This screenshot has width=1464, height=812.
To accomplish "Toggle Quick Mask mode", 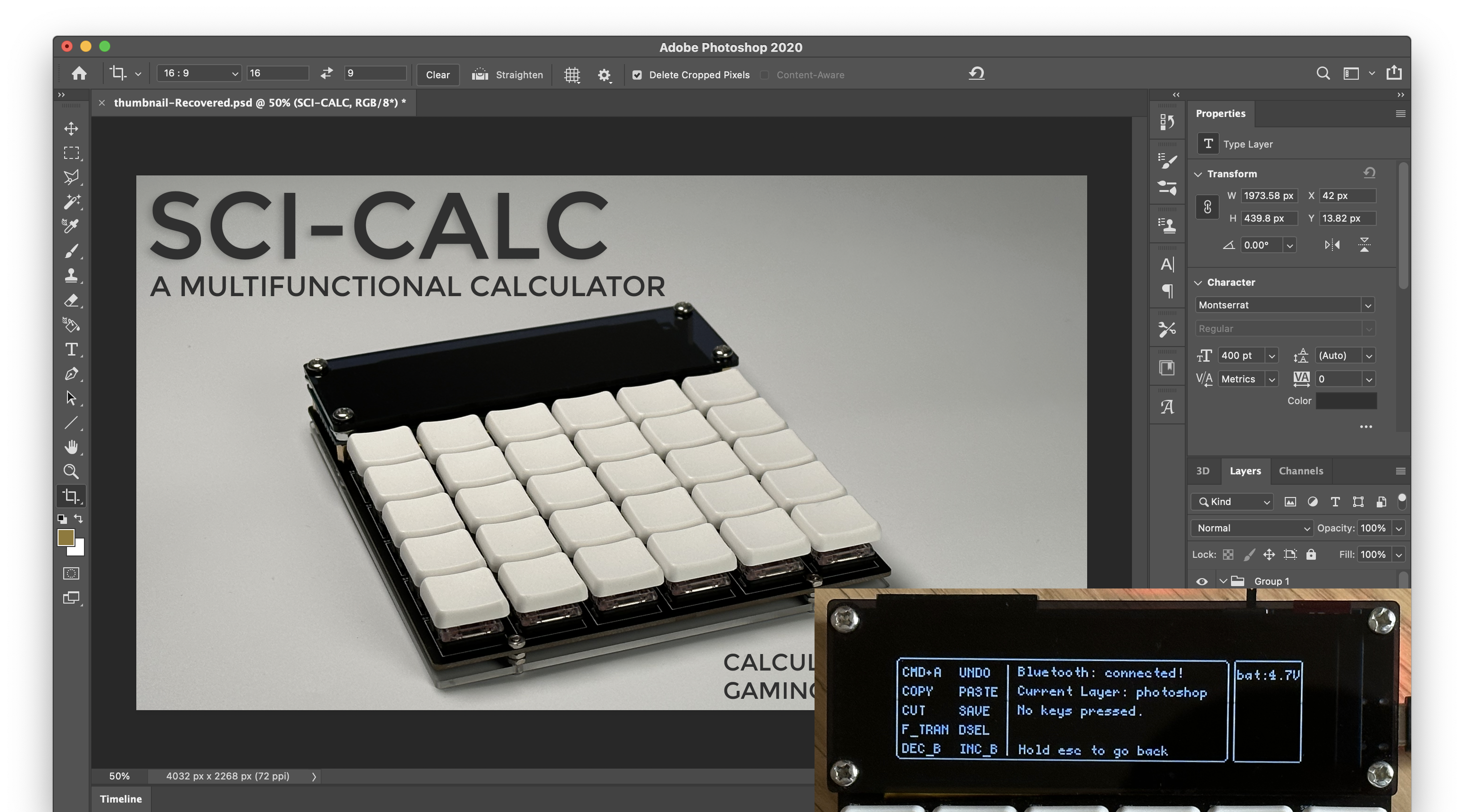I will point(71,573).
